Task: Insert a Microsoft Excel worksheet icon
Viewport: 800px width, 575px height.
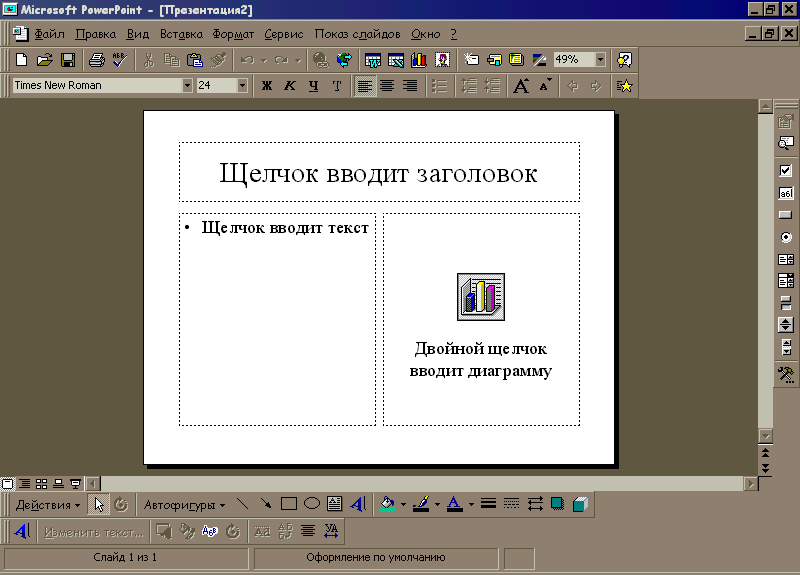Action: pos(396,60)
